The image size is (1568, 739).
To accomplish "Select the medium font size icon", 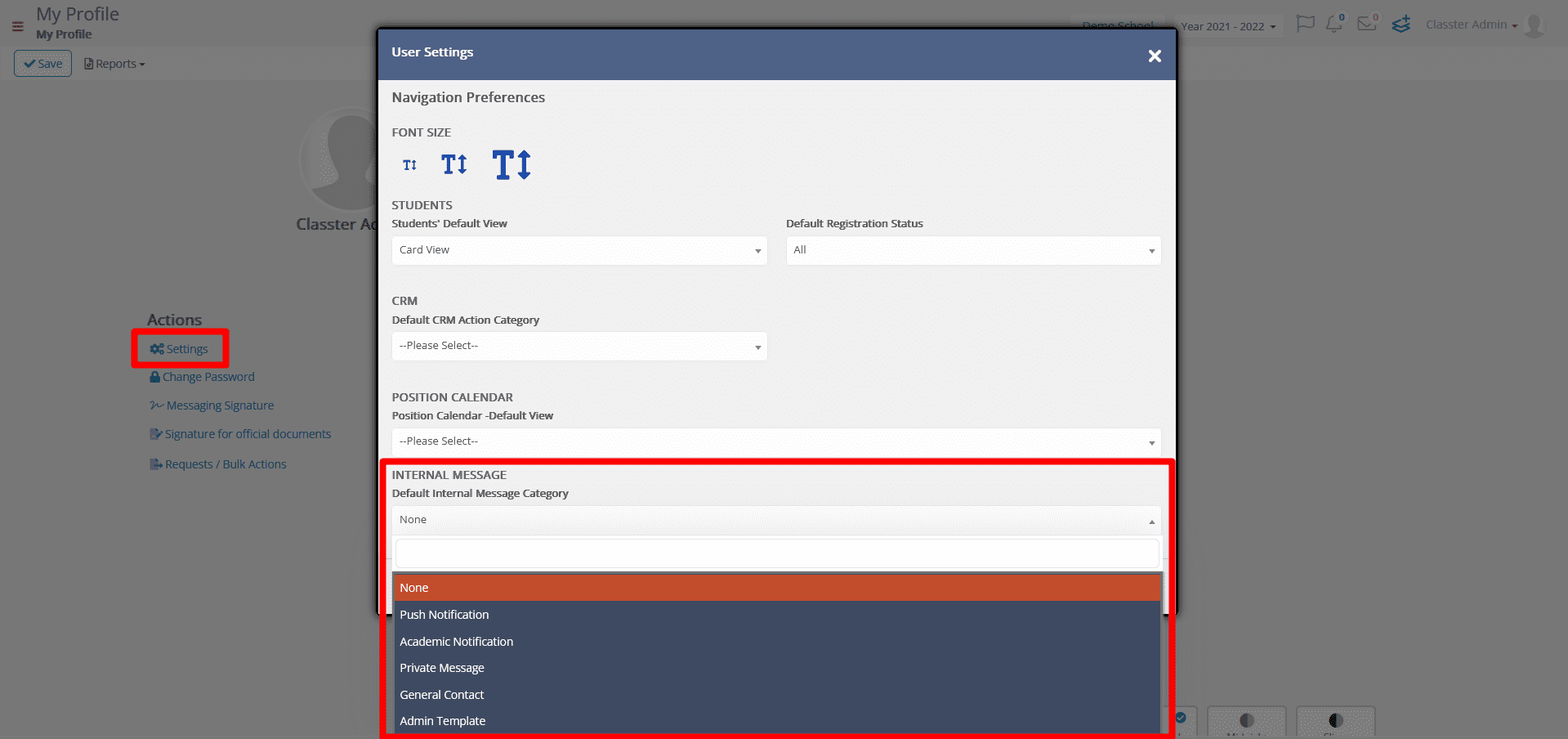I will coord(454,164).
